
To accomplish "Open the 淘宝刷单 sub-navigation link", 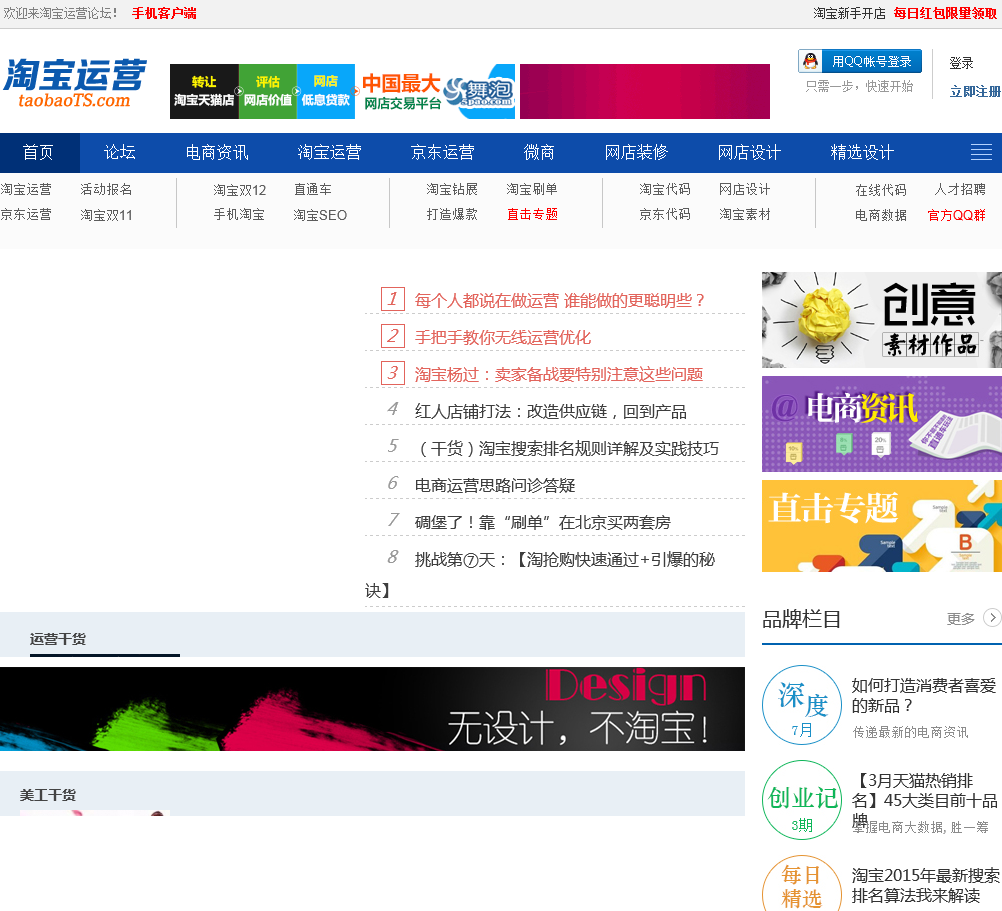I will tap(532, 189).
